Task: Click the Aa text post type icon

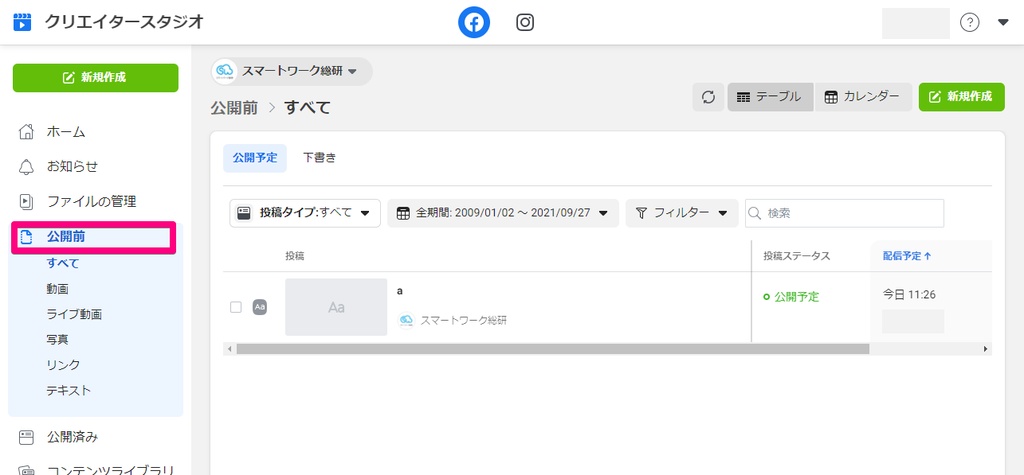Action: point(260,307)
